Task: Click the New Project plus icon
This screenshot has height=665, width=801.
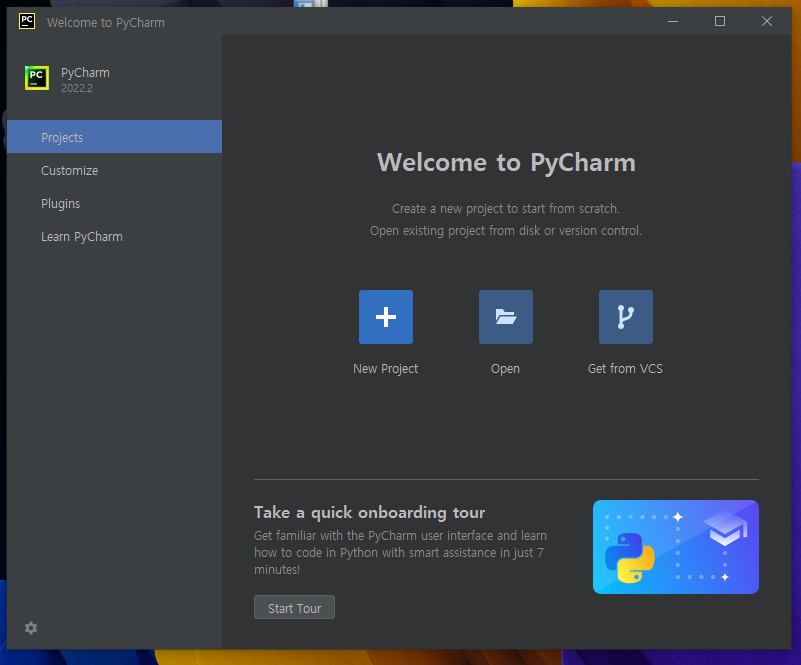Action: coord(386,317)
